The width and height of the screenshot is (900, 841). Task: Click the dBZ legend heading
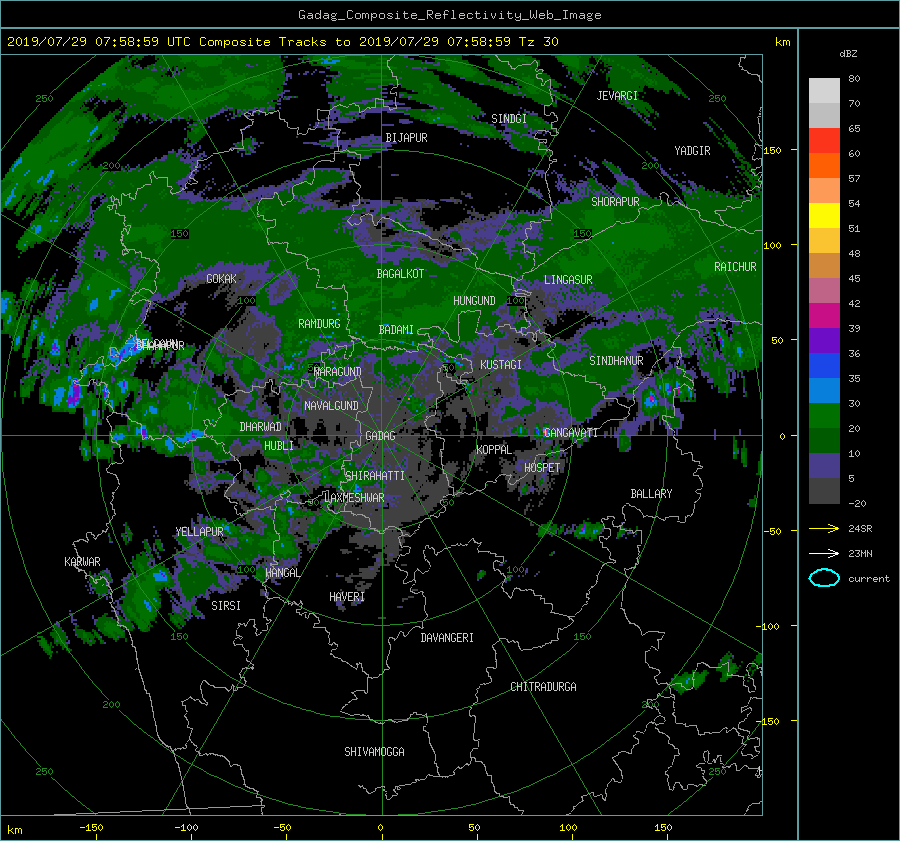point(848,53)
